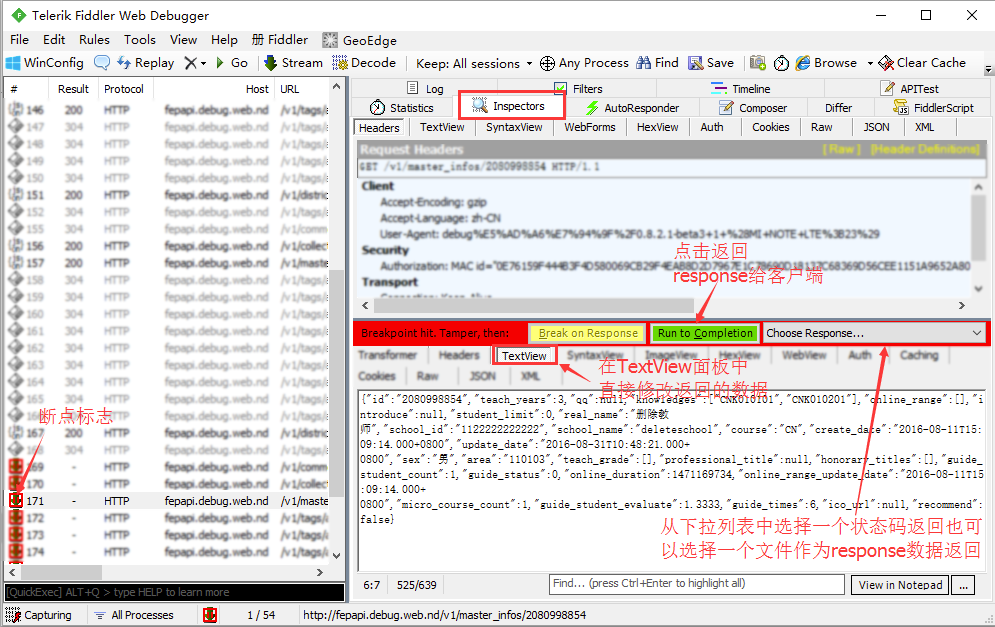
Task: Click All Processes filter in status bar
Action: 134,615
